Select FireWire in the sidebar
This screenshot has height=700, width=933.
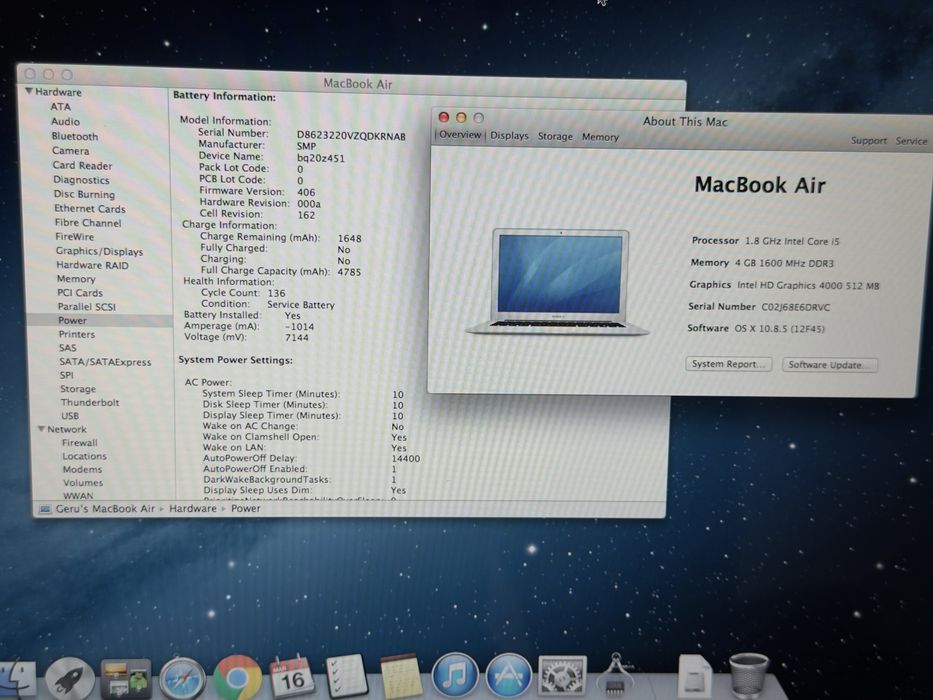[x=75, y=236]
